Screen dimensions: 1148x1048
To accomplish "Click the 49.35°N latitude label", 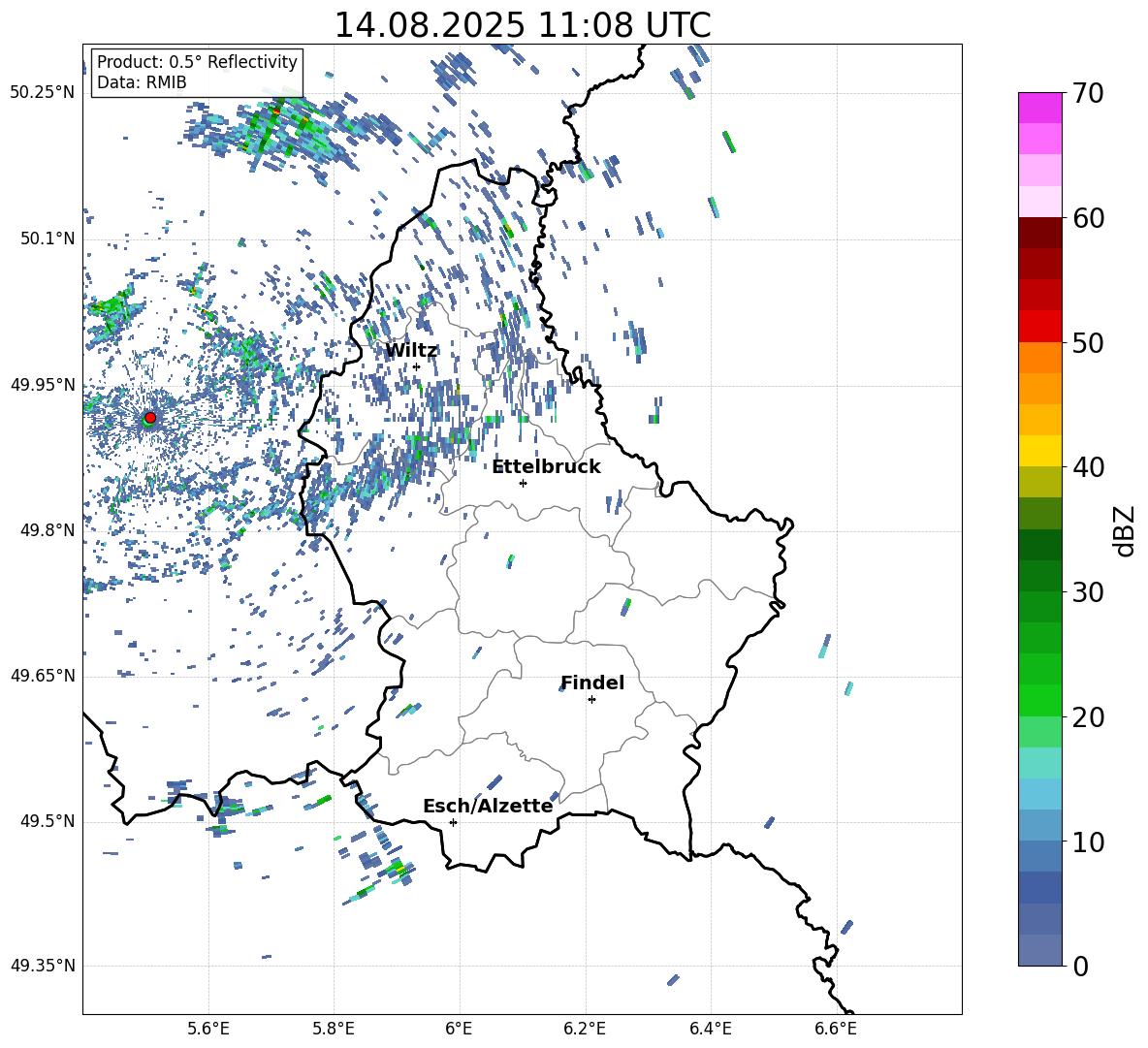I will pyautogui.click(x=43, y=966).
